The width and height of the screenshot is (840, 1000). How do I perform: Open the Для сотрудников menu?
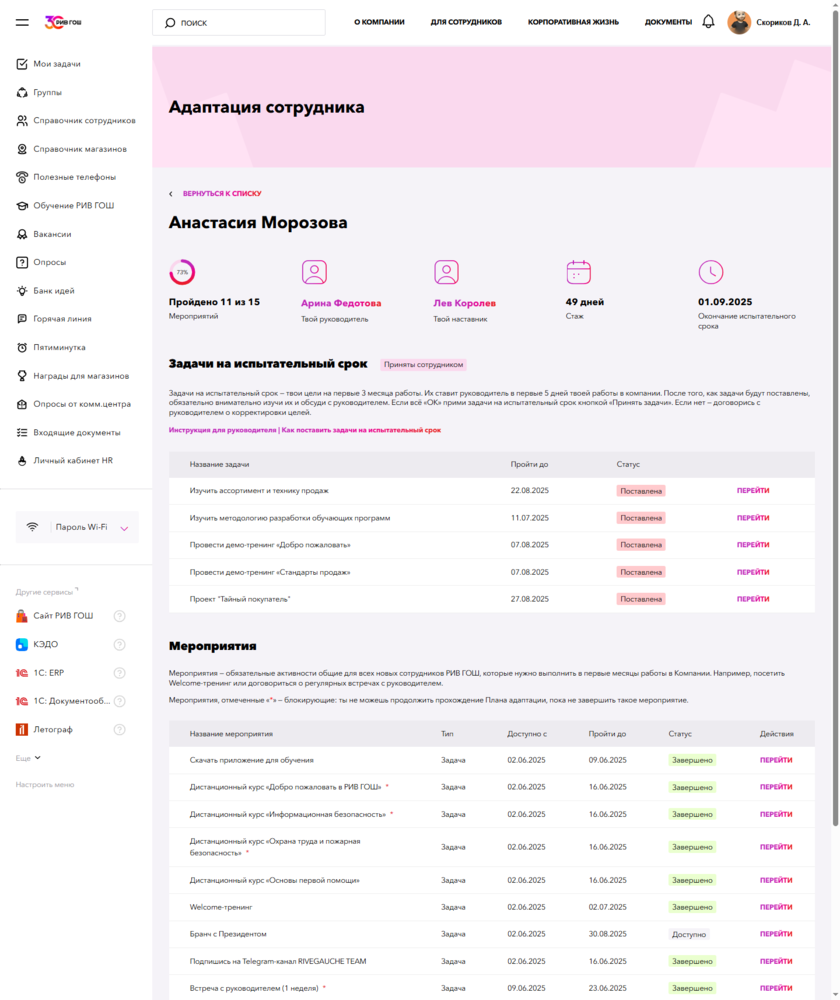coord(466,22)
